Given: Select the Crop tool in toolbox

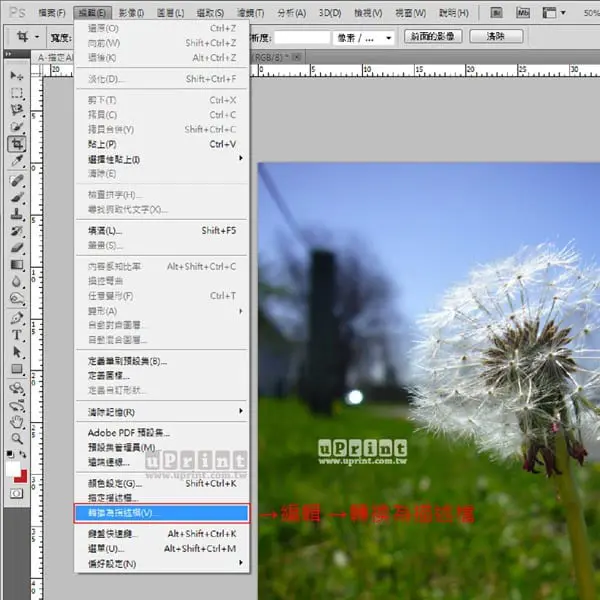Looking at the screenshot, I should 16,144.
